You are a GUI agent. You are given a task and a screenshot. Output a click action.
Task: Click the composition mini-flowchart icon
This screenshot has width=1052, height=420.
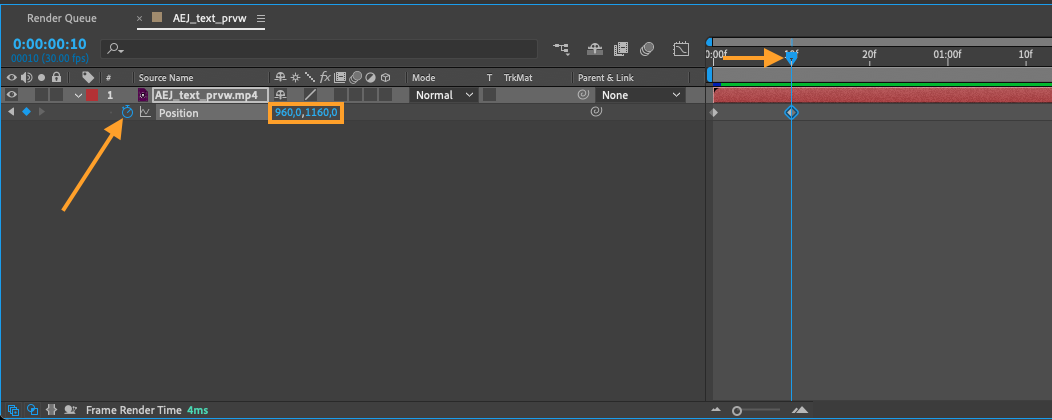(x=561, y=49)
